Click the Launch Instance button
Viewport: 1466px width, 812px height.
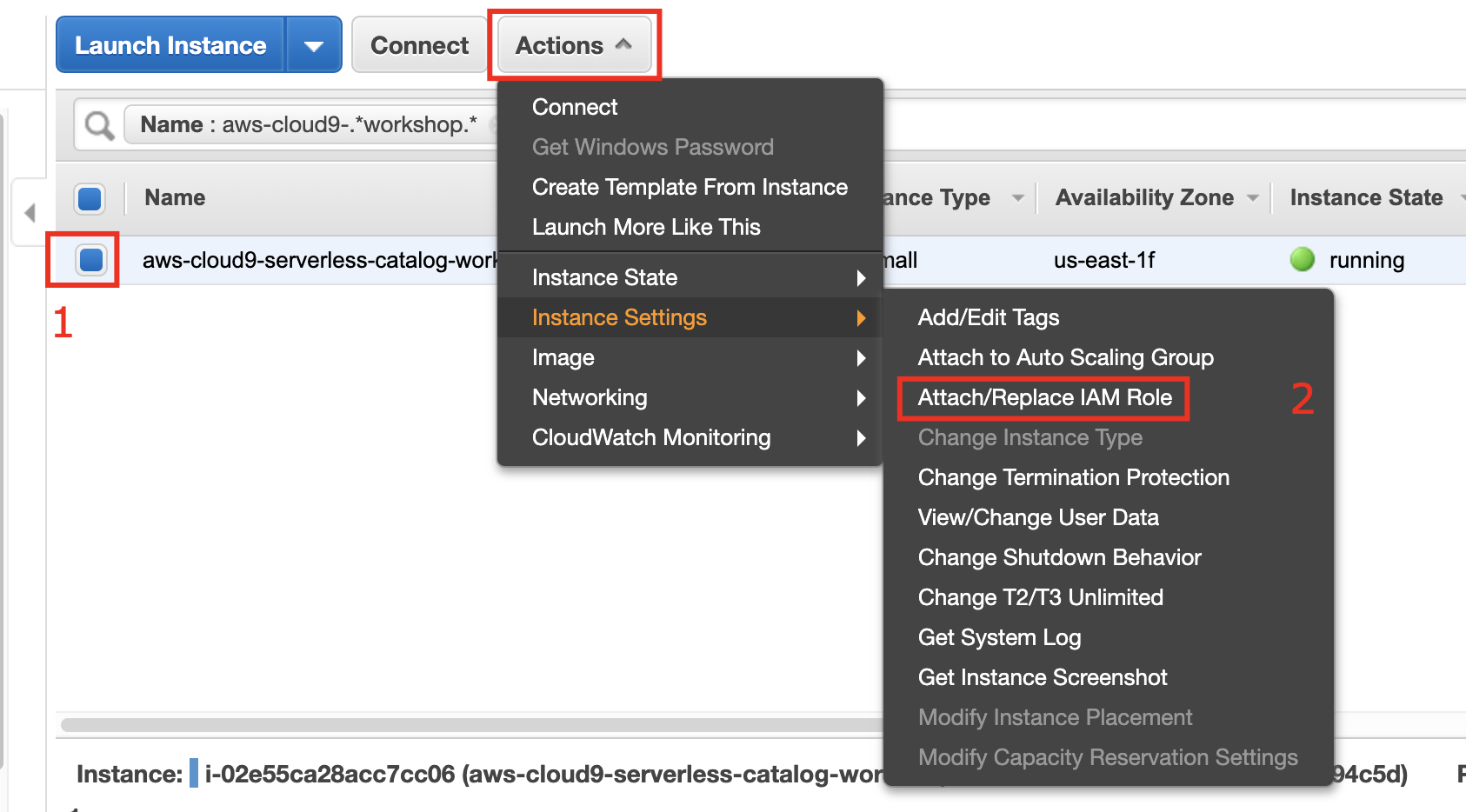(170, 45)
